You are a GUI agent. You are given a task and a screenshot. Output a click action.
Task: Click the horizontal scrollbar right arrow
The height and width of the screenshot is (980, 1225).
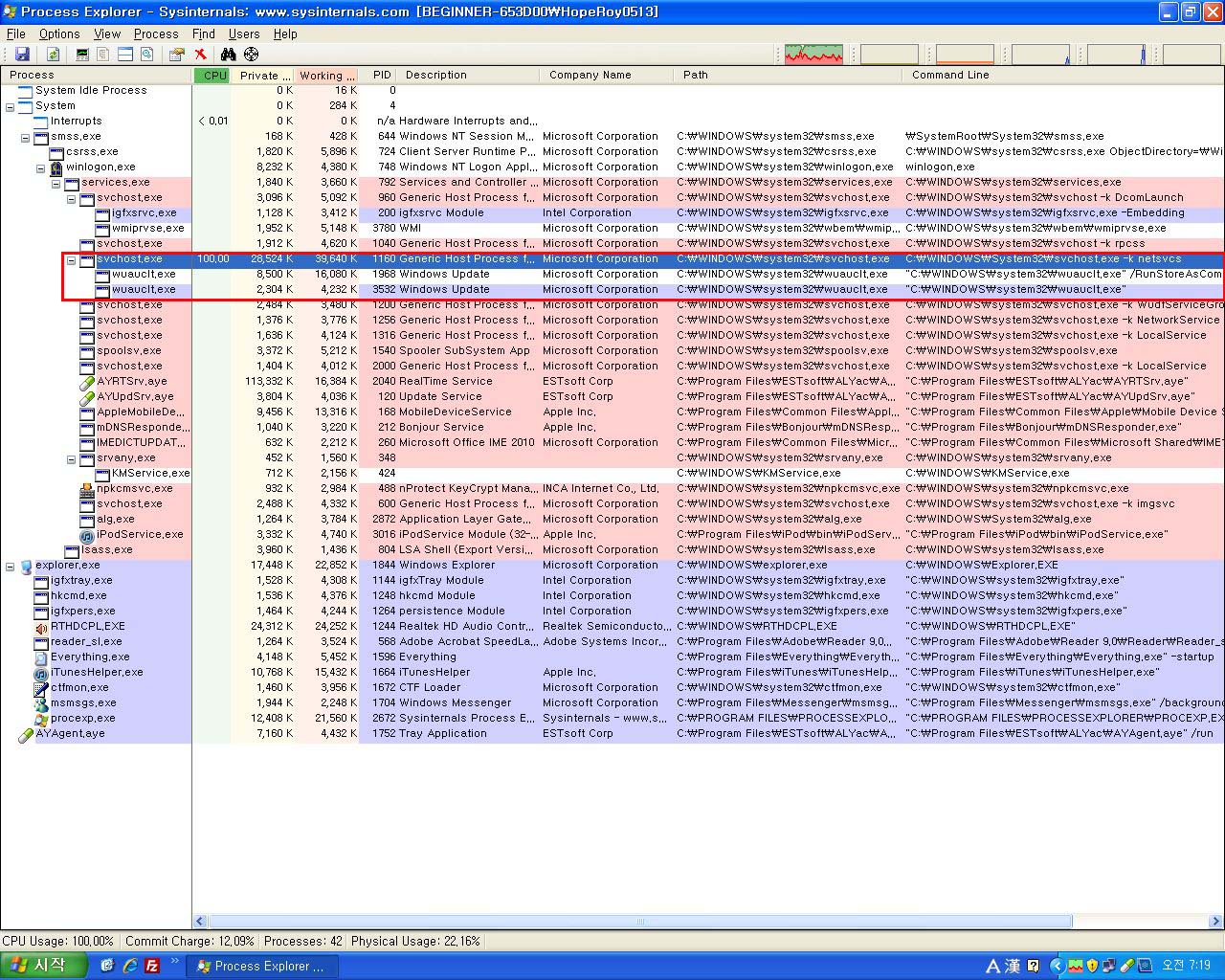tap(1216, 922)
